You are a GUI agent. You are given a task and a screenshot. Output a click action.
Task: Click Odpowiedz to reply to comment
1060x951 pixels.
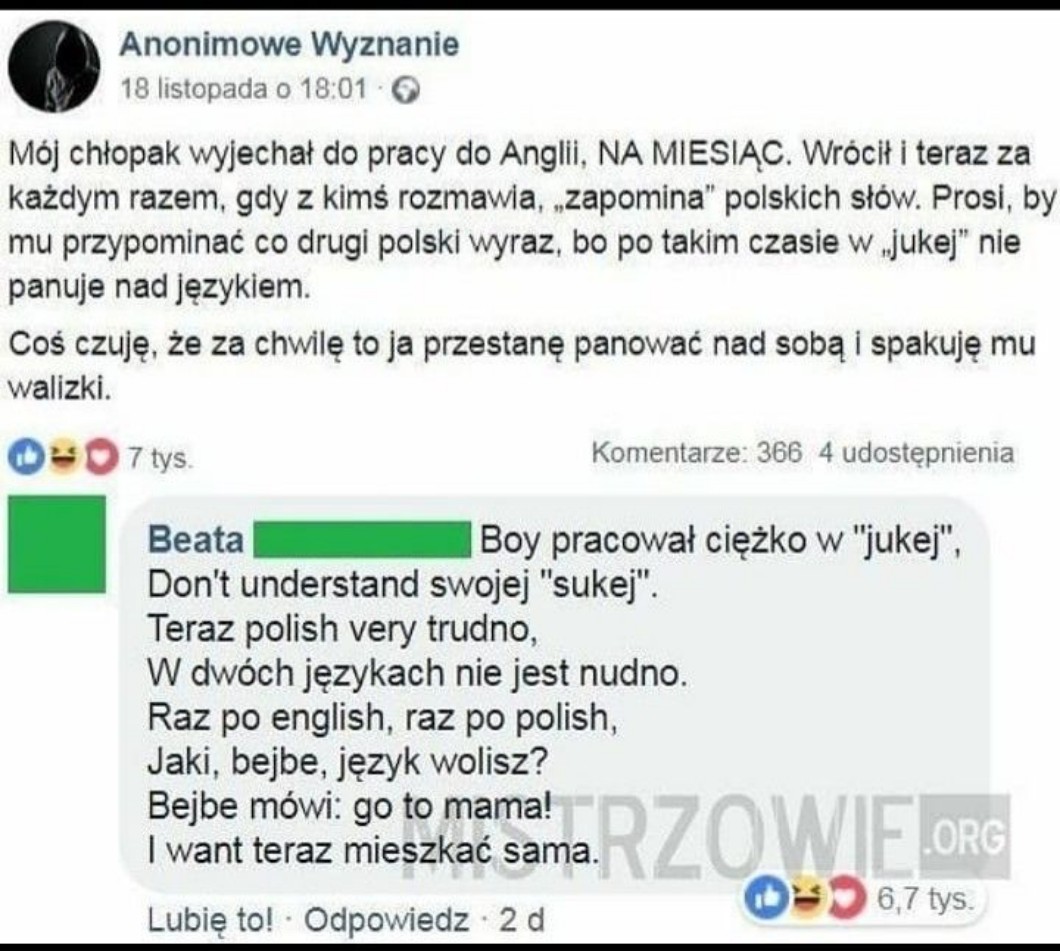click(386, 920)
